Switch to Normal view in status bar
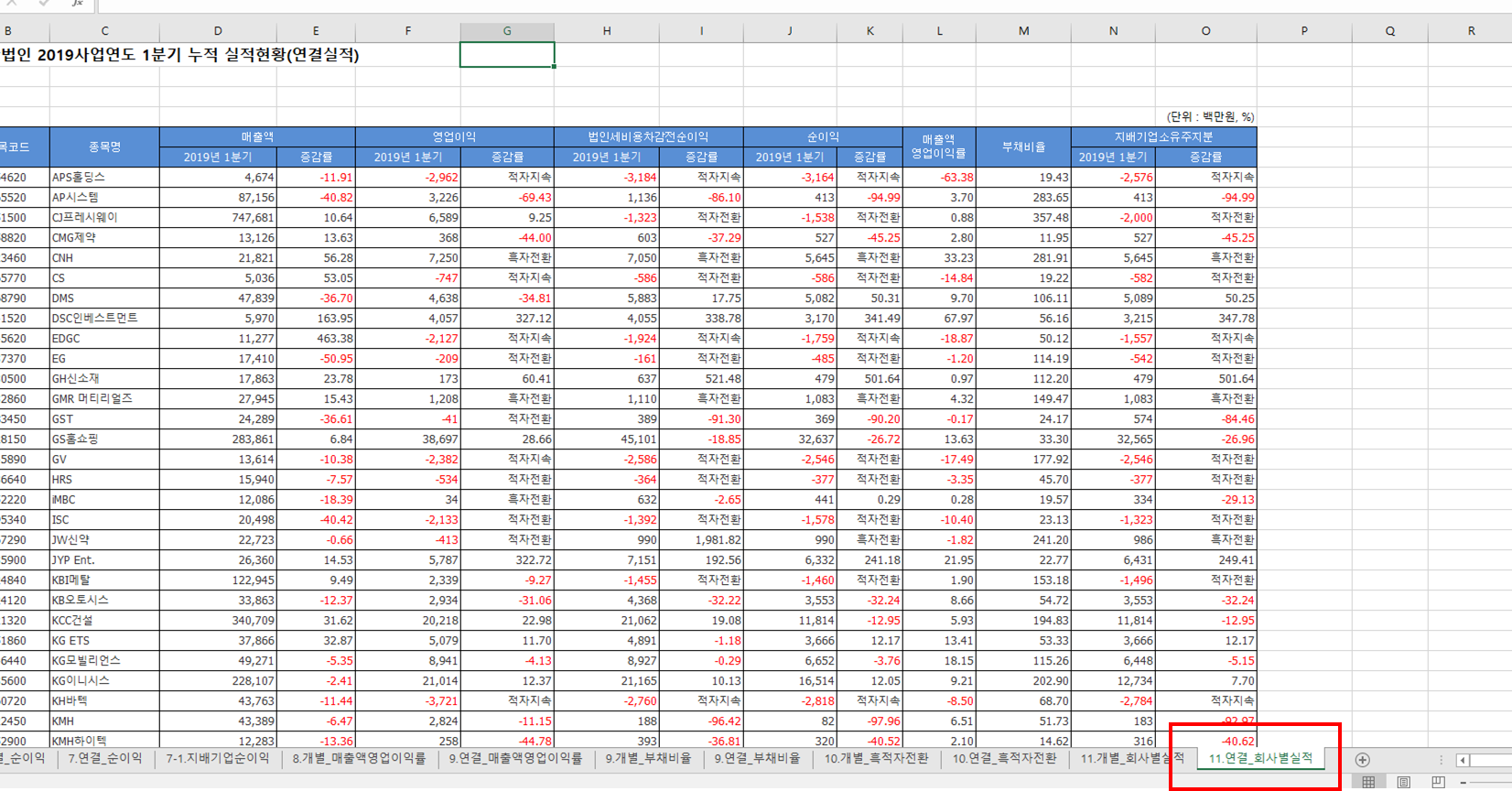 point(1368,782)
